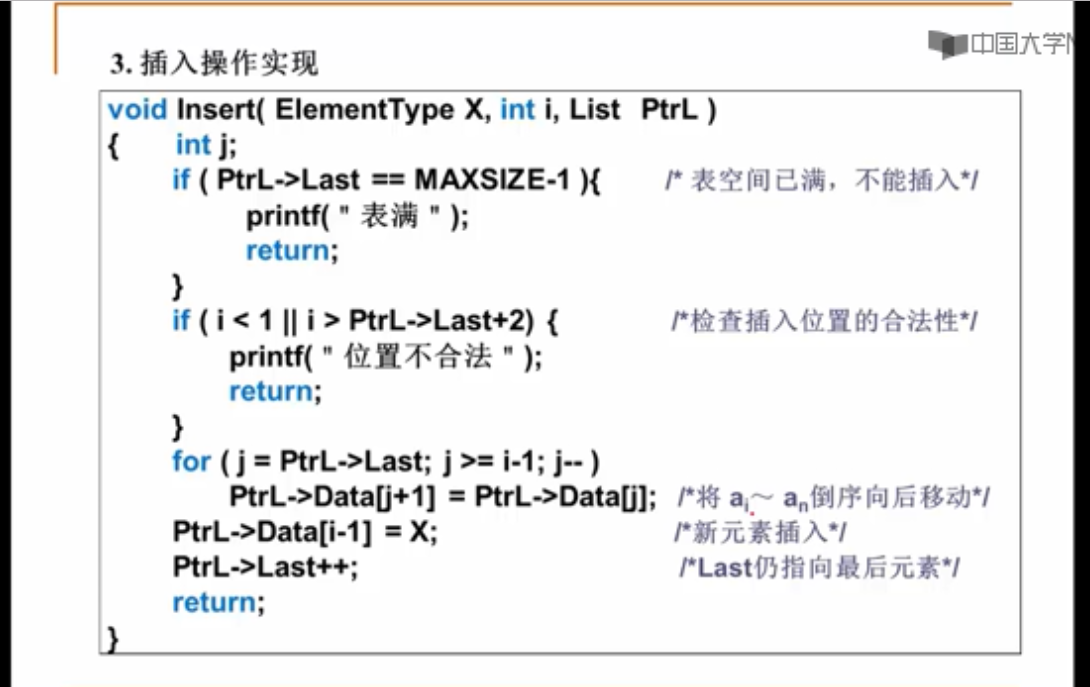The width and height of the screenshot is (1090, 687).
Task: Click the 'PtrL->Last++;' statement
Action: [x=265, y=567]
